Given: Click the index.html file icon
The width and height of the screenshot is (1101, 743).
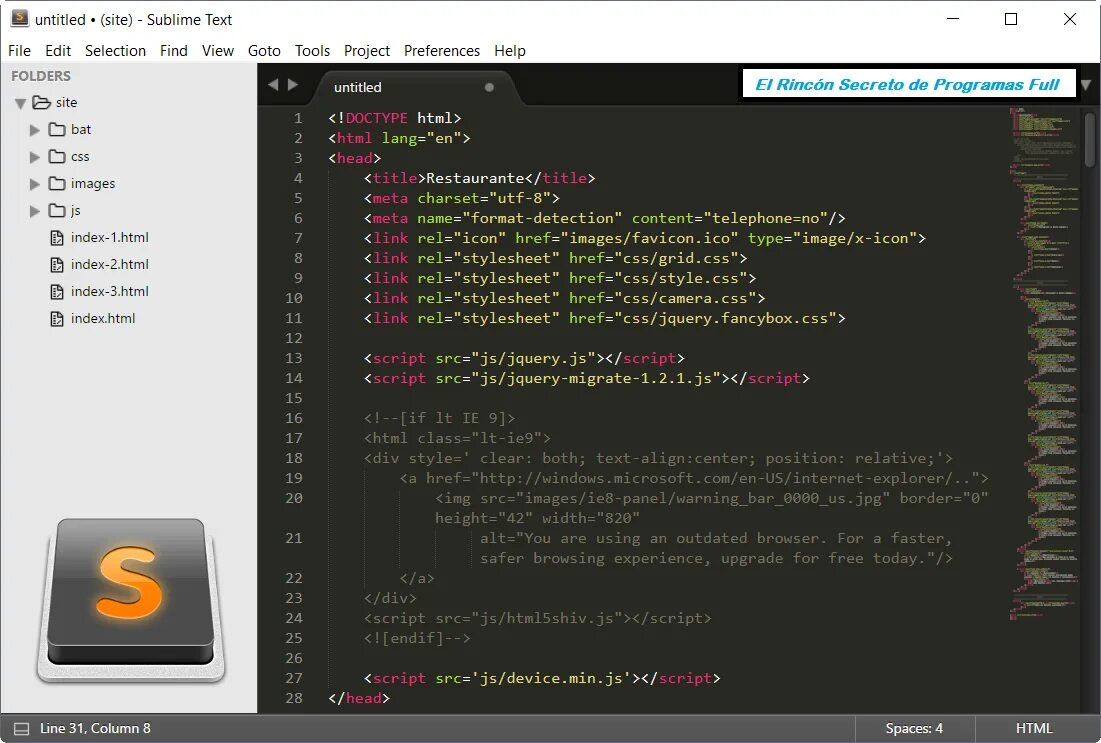Looking at the screenshot, I should [x=57, y=319].
